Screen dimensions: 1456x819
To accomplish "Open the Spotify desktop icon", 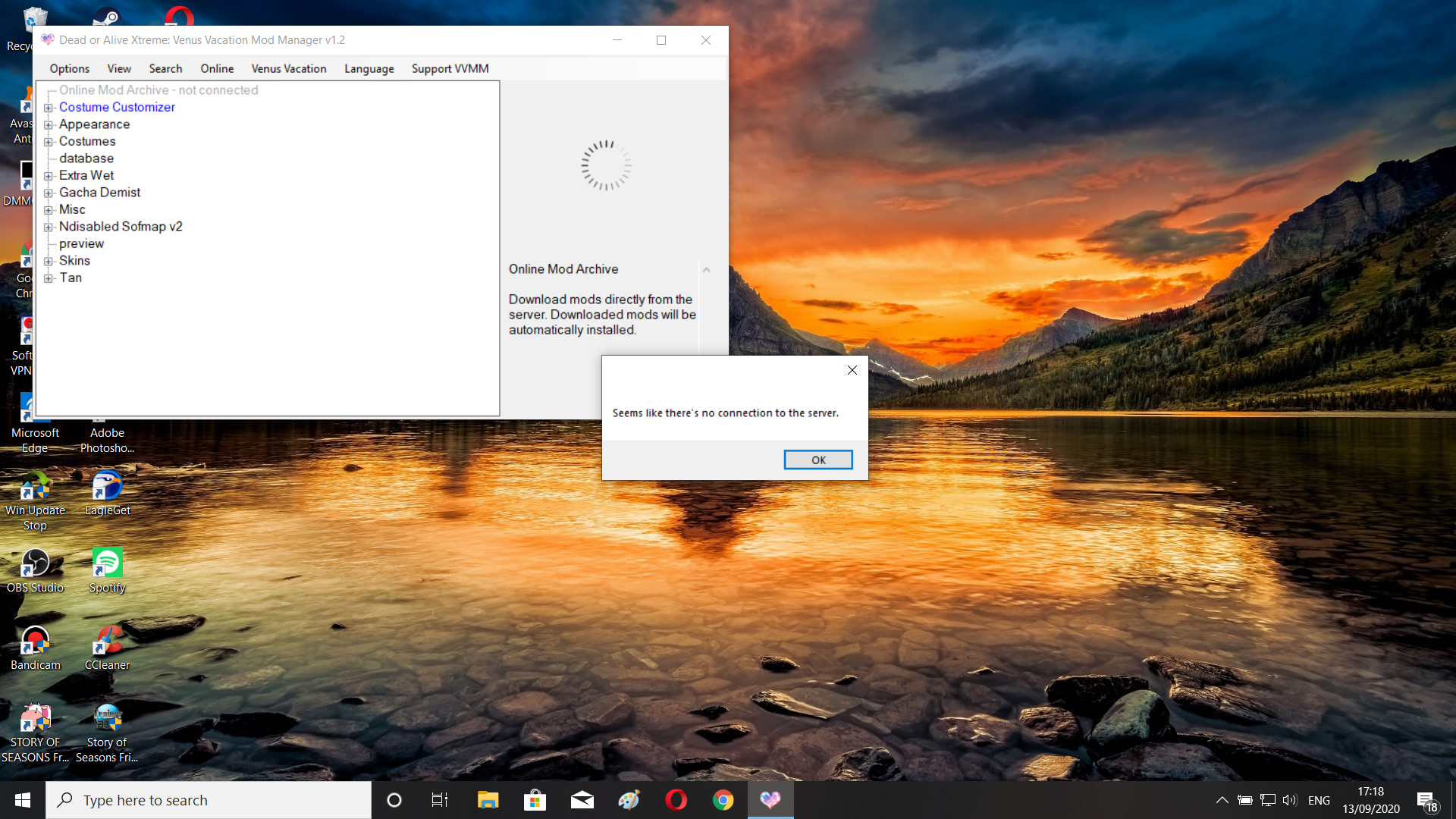I will [x=107, y=564].
